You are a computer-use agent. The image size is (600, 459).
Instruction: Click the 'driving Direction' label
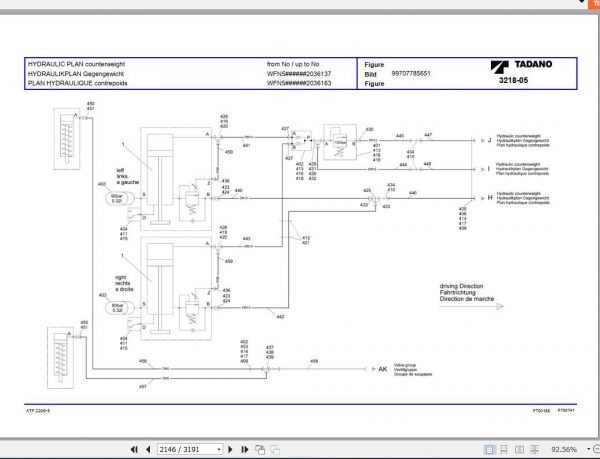[x=461, y=286]
